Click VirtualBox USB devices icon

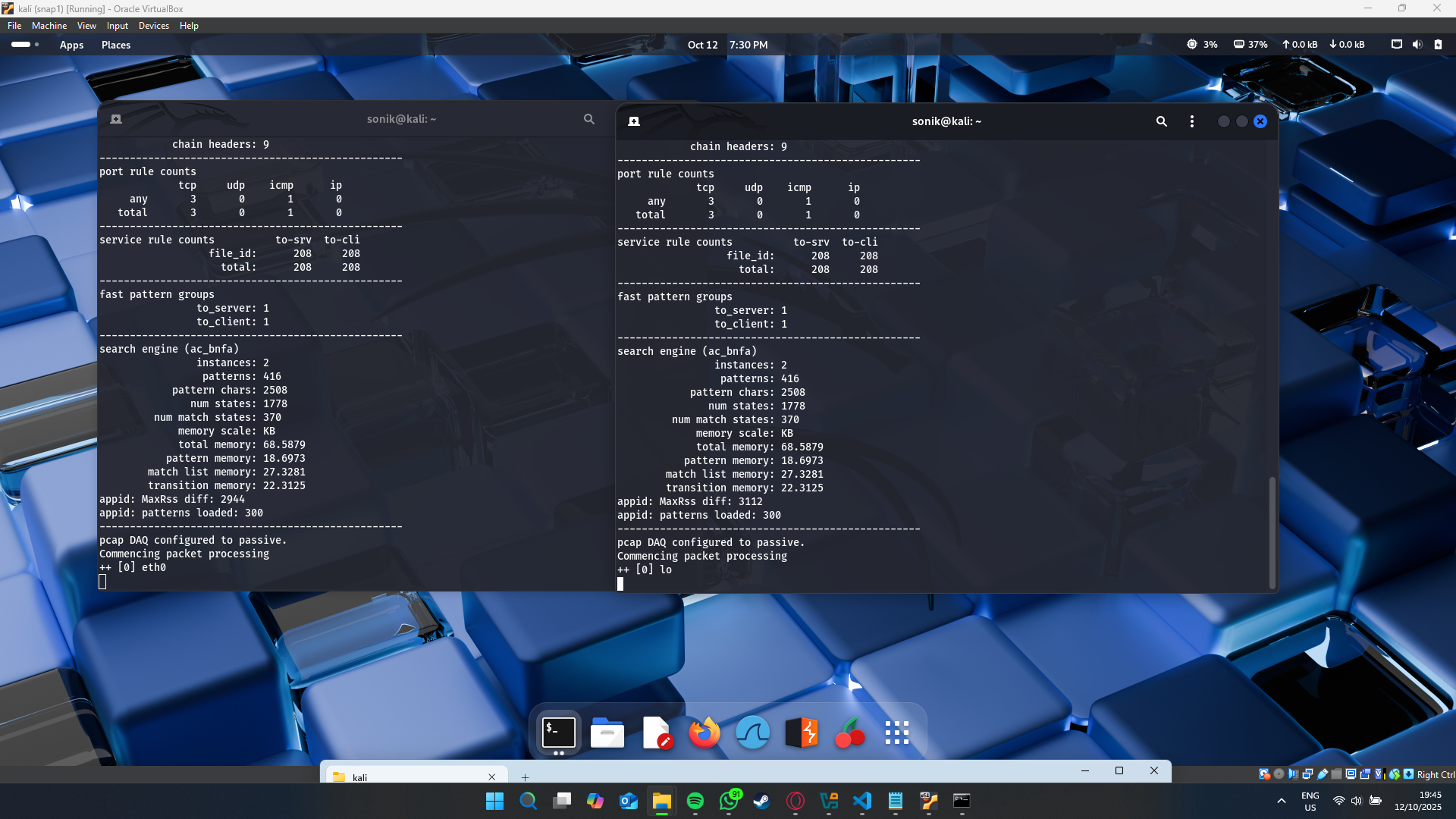[x=1323, y=774]
